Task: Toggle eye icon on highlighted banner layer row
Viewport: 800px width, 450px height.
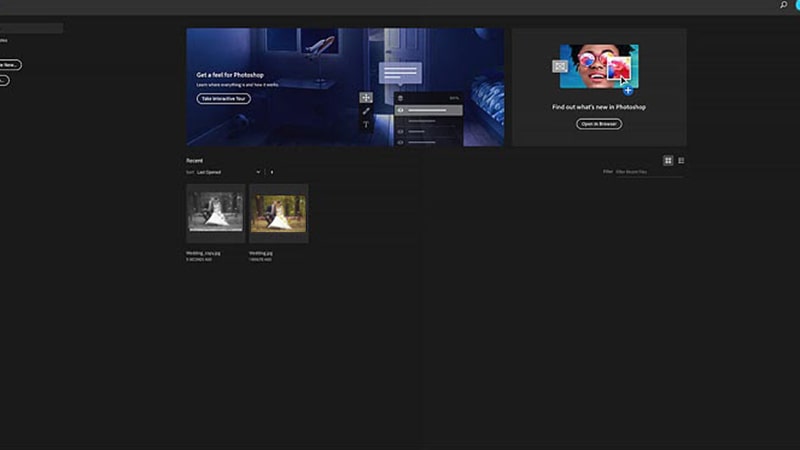Action: [401, 110]
